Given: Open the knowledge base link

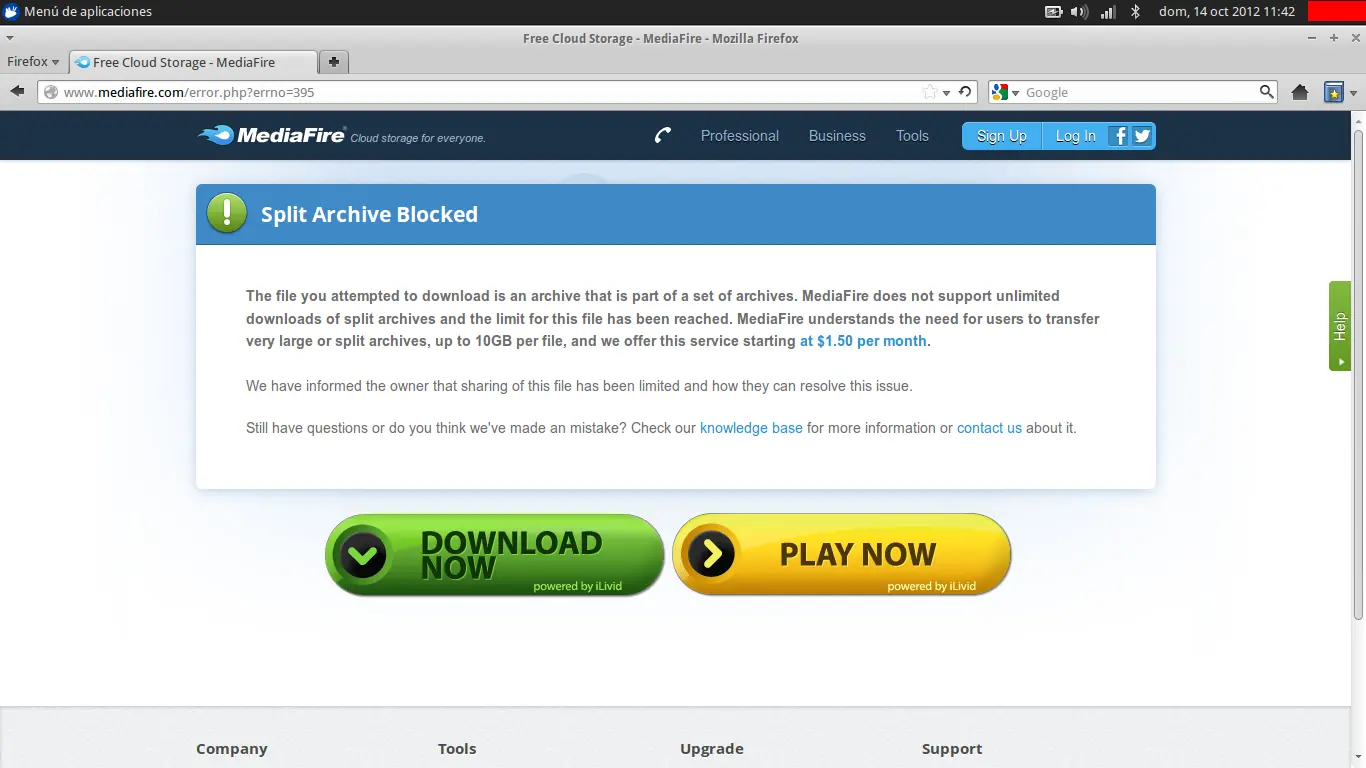Looking at the screenshot, I should tap(751, 428).
